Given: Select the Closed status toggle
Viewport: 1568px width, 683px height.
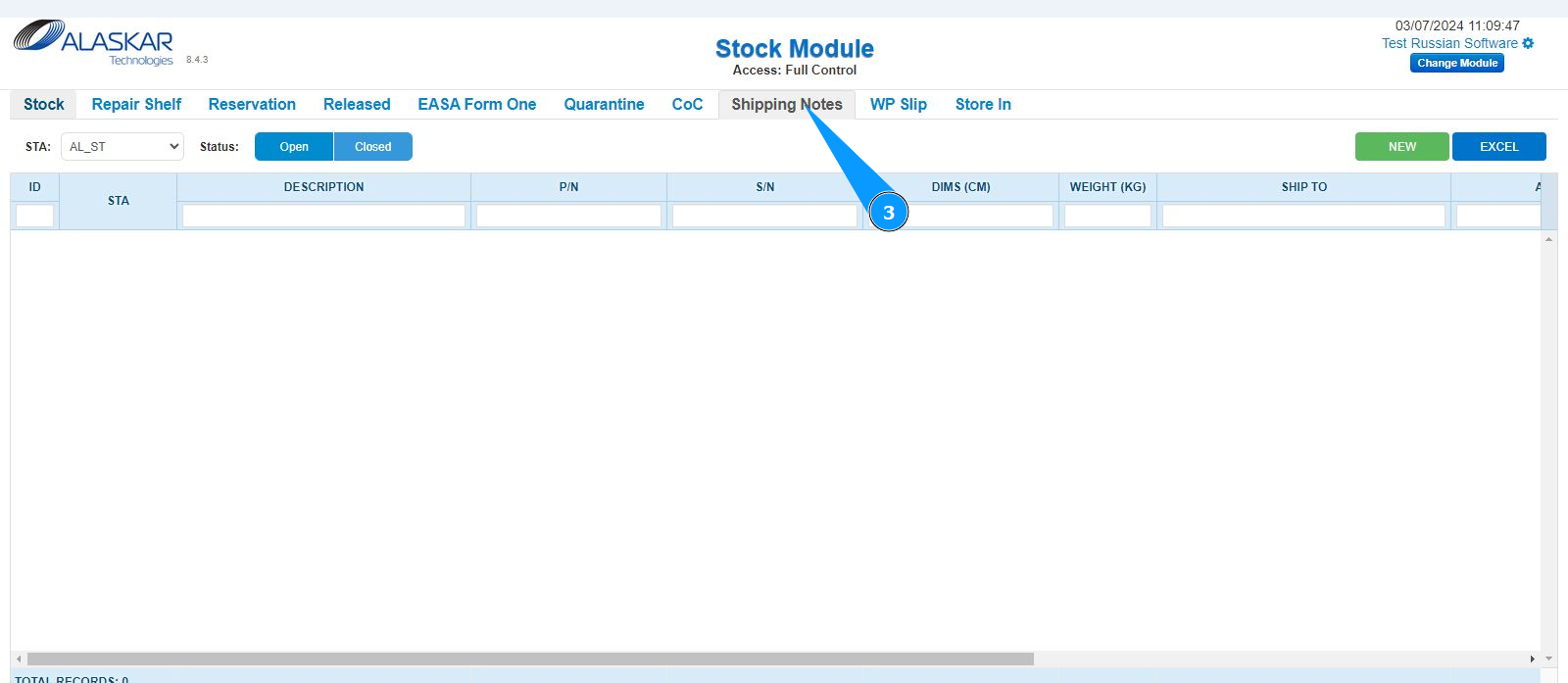Looking at the screenshot, I should tap(372, 147).
